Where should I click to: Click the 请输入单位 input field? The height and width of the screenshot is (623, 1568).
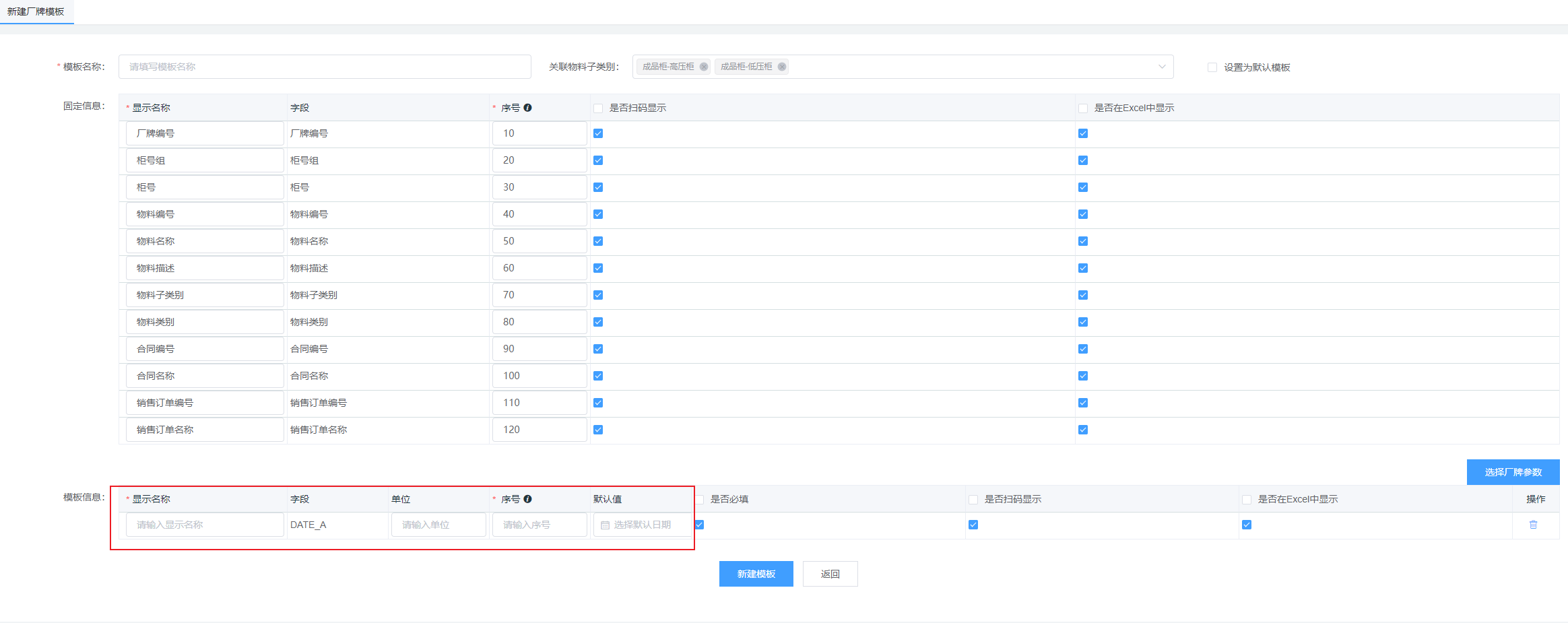tap(438, 525)
